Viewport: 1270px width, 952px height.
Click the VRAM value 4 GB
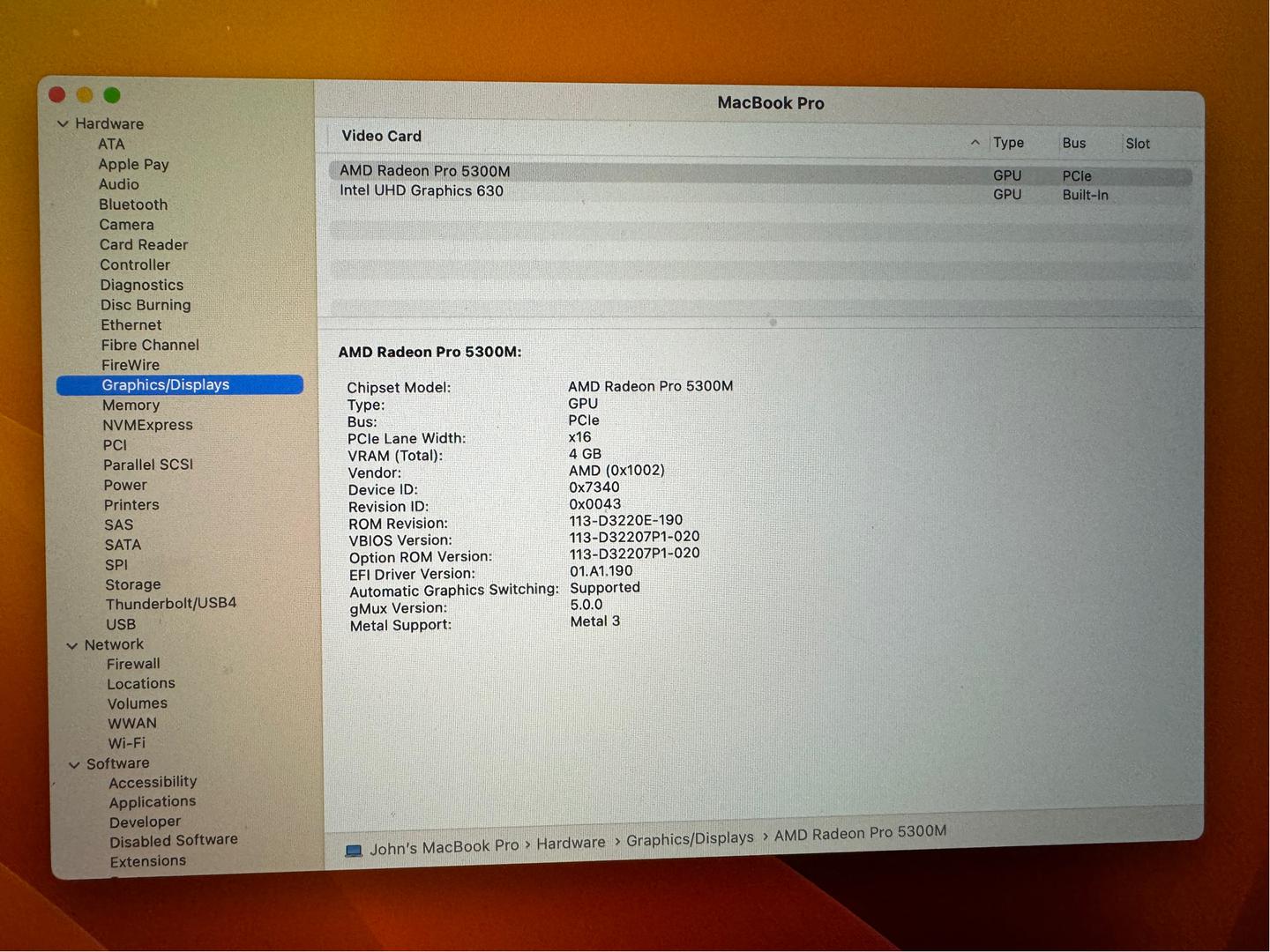click(x=585, y=454)
